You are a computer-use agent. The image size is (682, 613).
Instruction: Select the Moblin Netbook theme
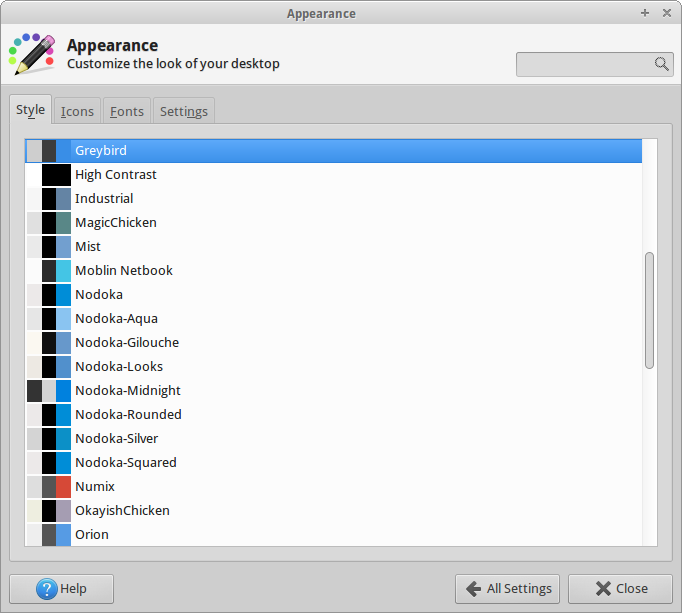[334, 270]
